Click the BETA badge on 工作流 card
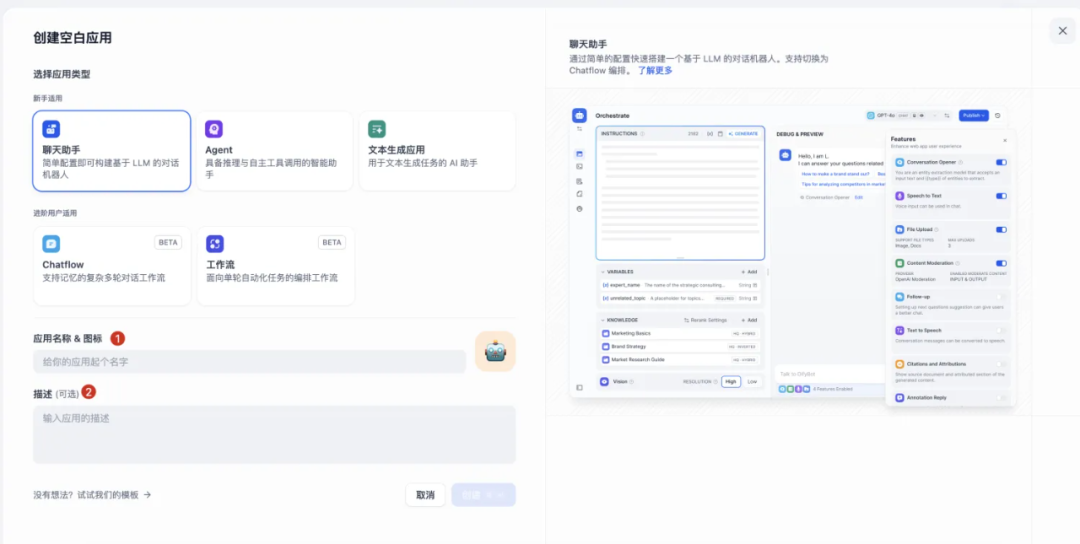This screenshot has width=1080, height=544. (332, 242)
